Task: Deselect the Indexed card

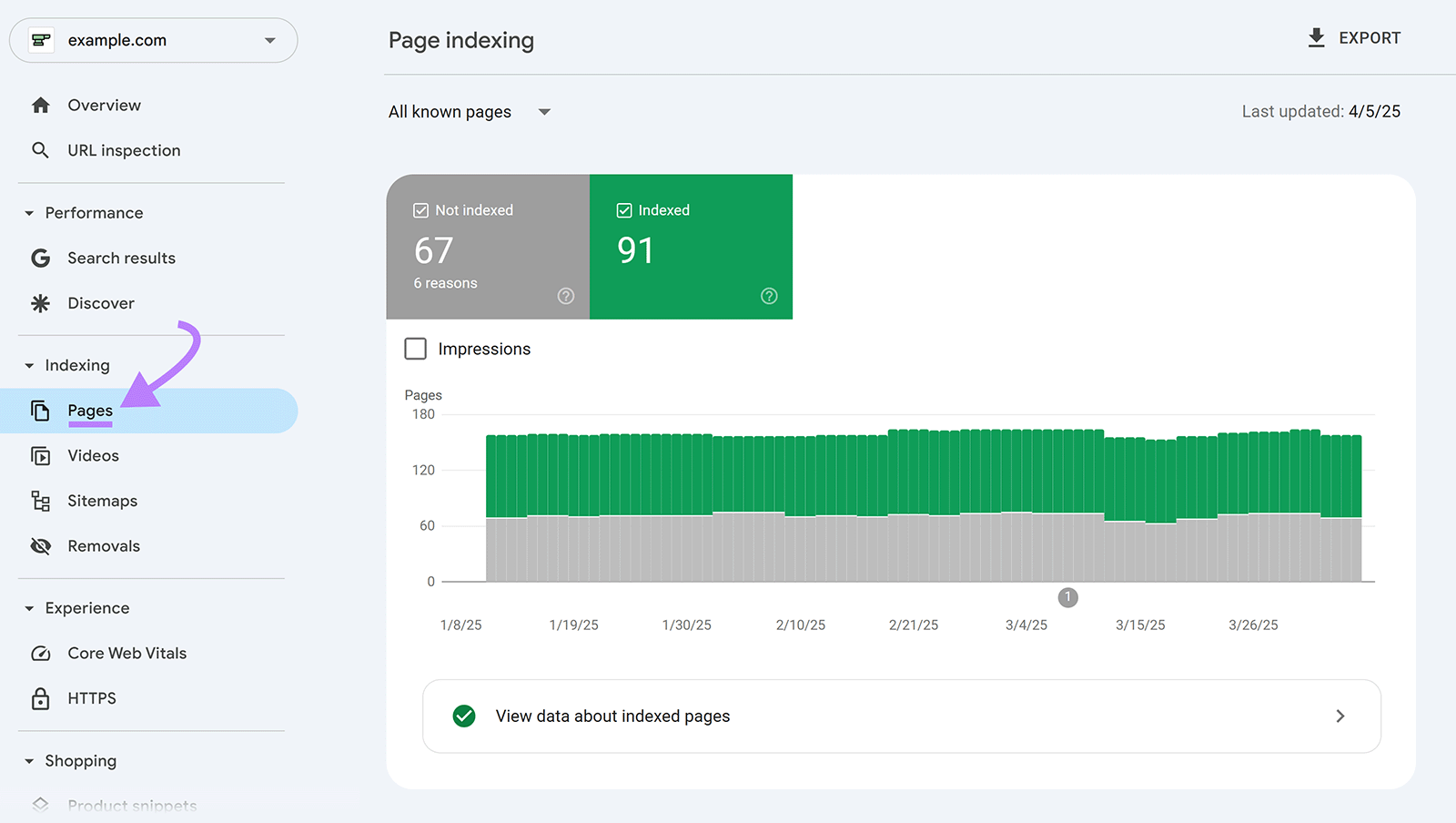Action: (691, 247)
